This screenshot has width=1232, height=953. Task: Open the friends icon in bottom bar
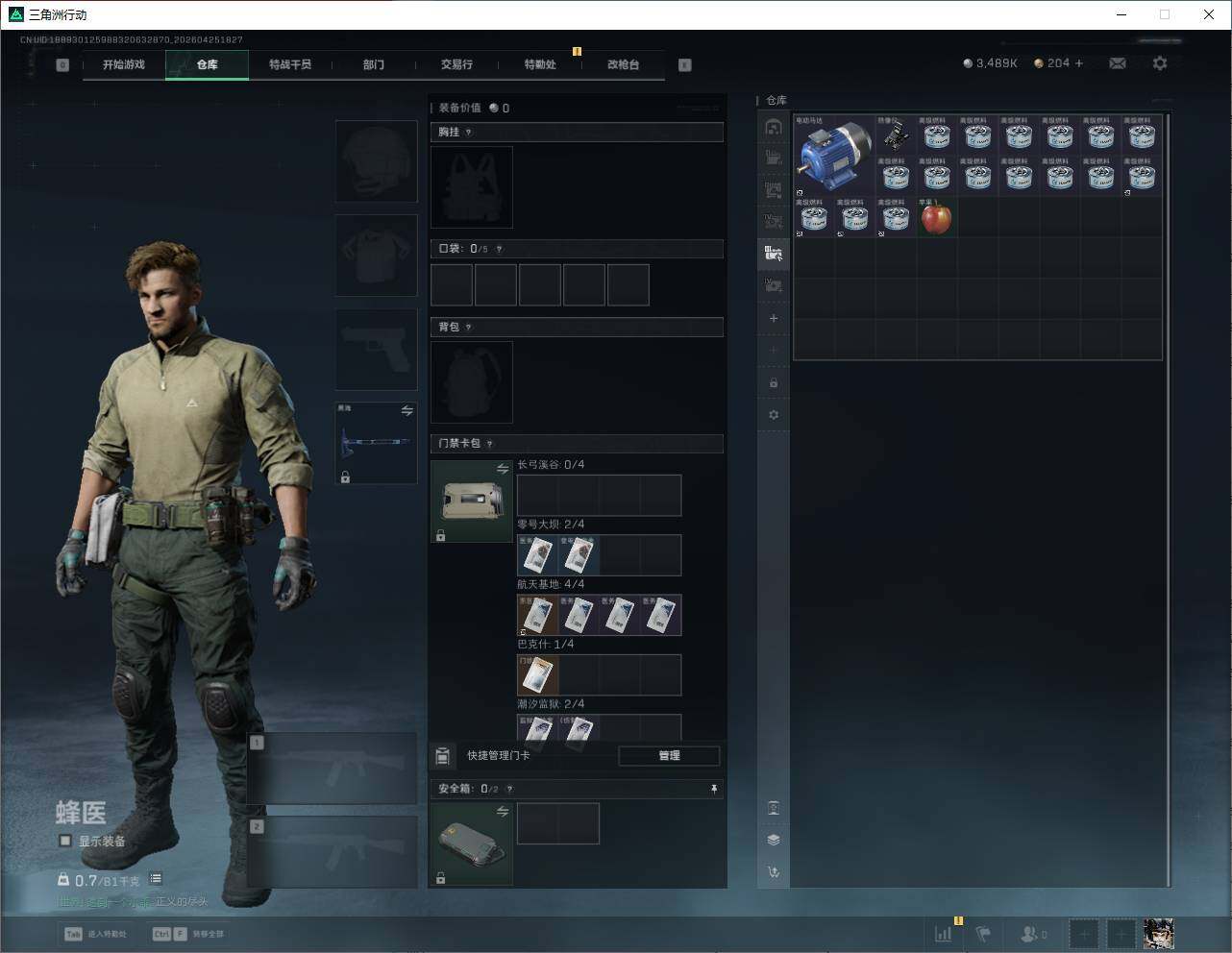tap(1033, 934)
